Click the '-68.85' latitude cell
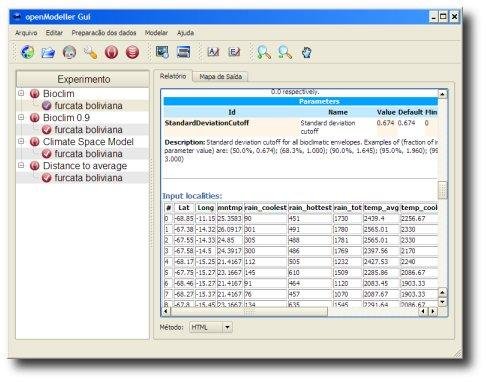 pos(184,219)
